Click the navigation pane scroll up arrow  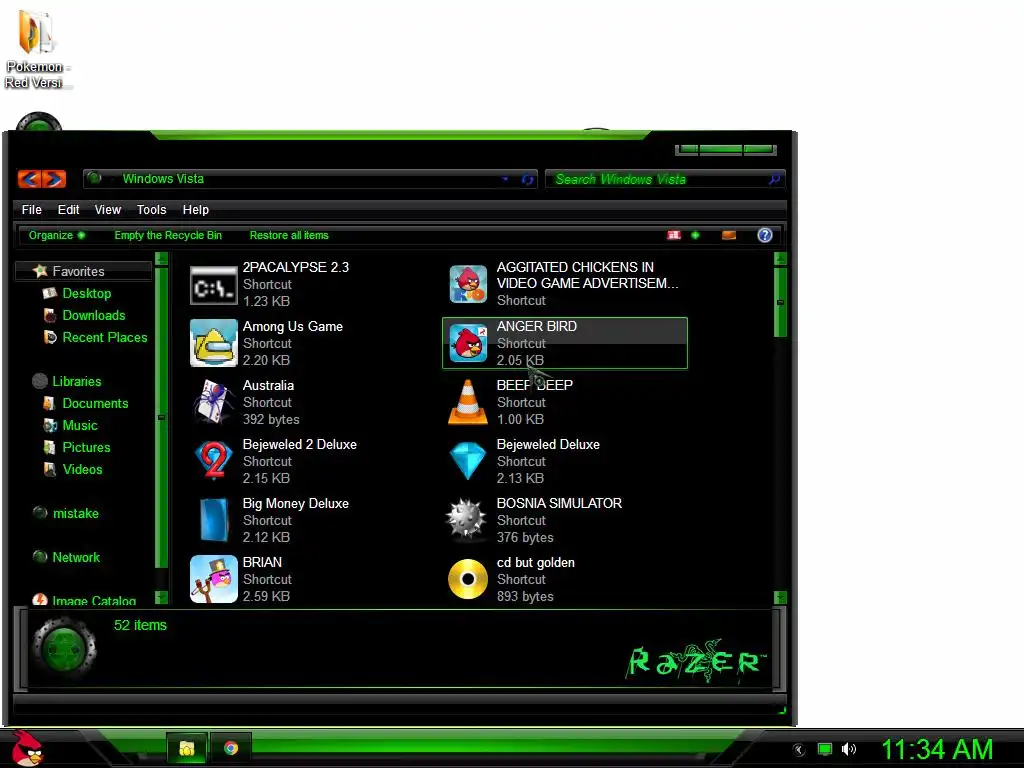[161, 259]
